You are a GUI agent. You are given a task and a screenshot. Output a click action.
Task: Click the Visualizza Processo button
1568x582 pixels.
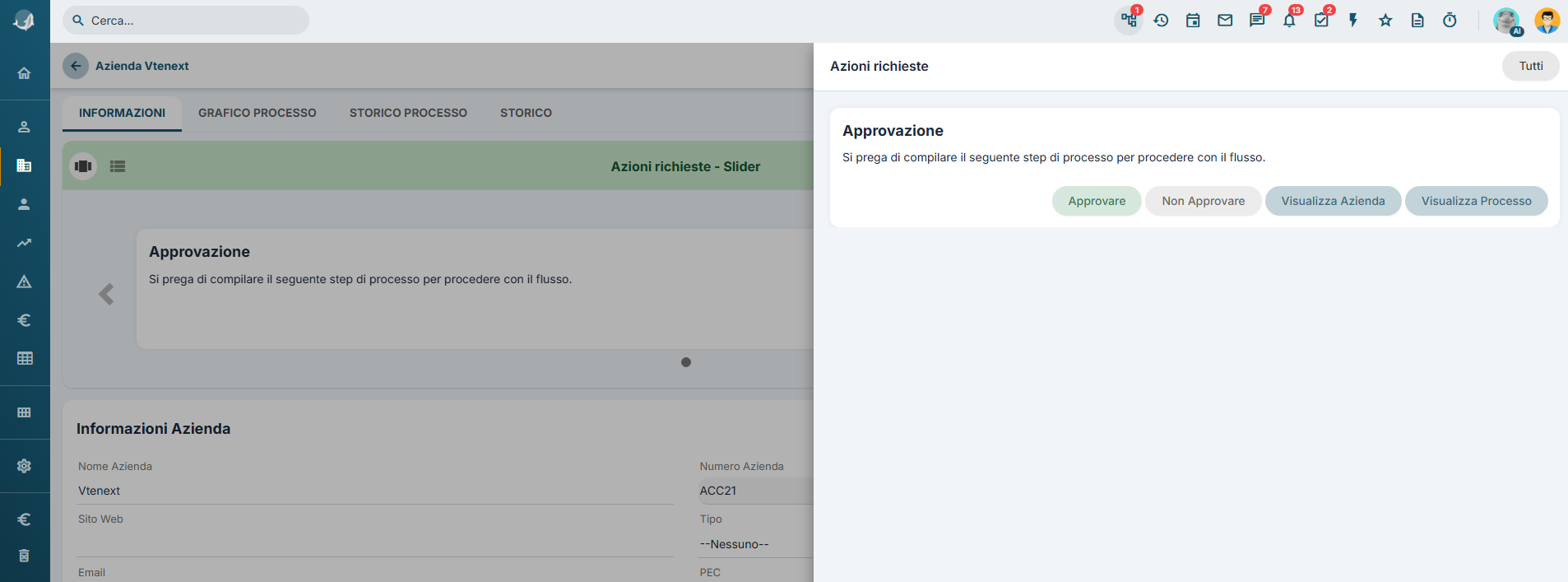click(1476, 201)
